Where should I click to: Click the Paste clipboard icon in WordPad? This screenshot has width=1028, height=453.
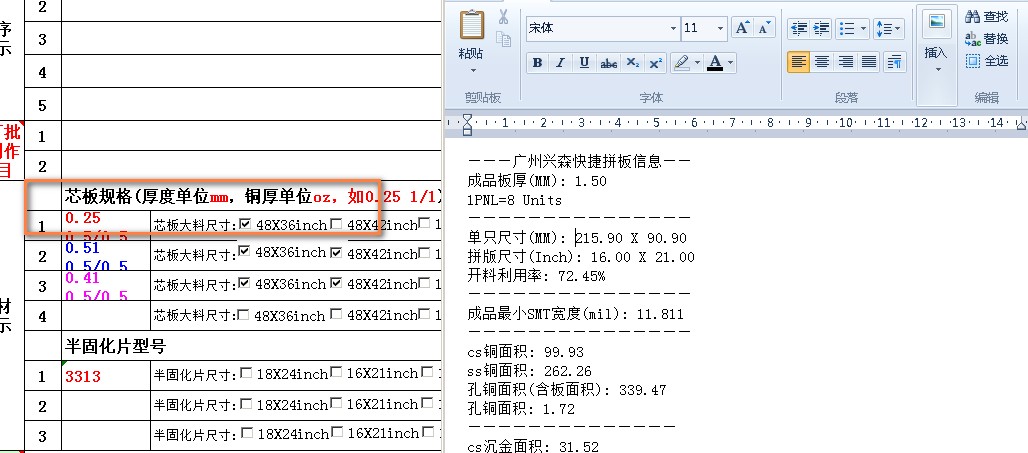[472, 25]
